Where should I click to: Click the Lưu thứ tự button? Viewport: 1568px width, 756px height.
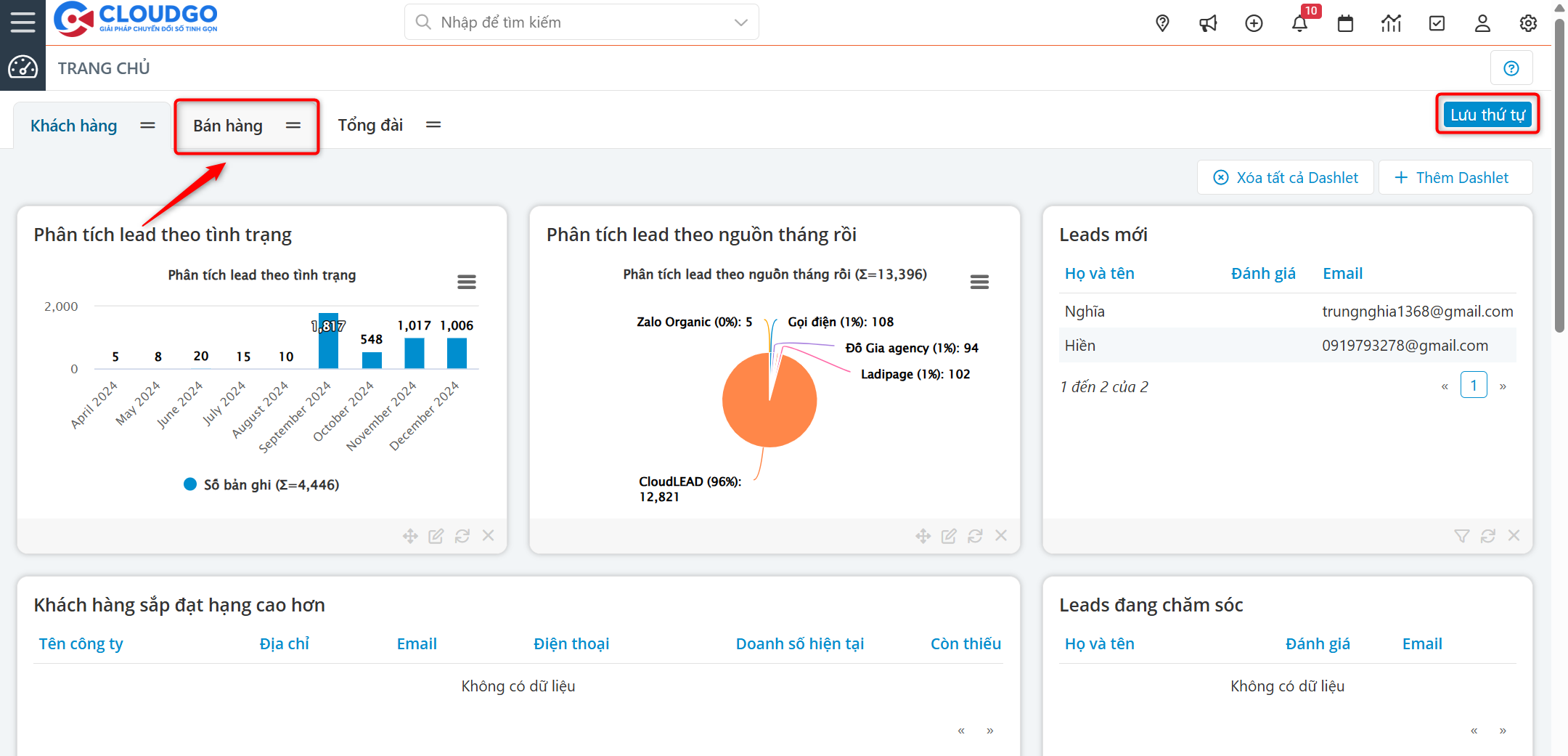coord(1487,115)
